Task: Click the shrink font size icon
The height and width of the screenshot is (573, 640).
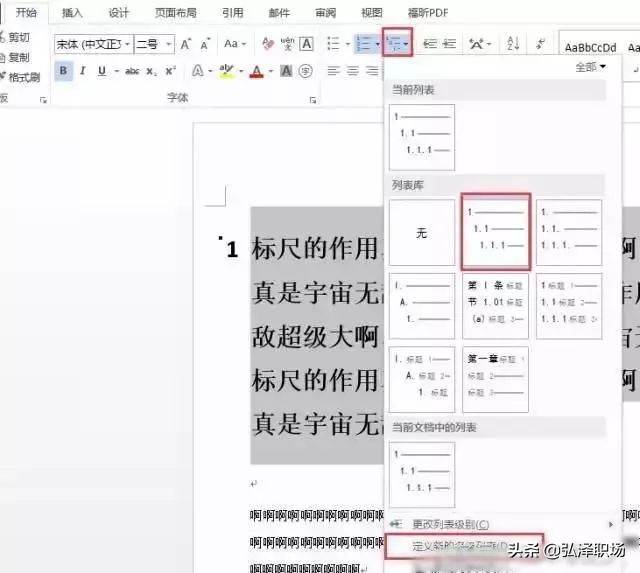Action: click(205, 44)
